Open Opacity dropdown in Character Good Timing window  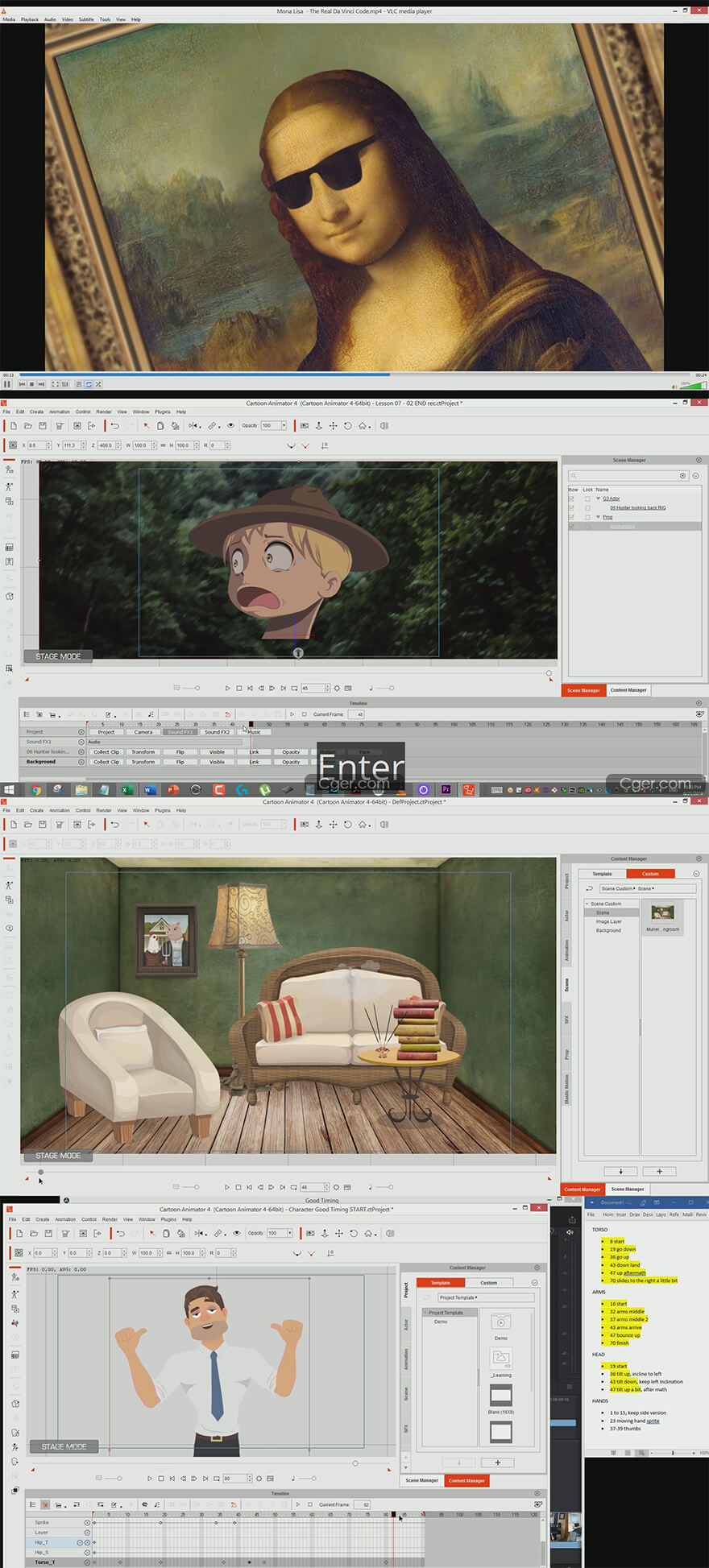(290, 1233)
